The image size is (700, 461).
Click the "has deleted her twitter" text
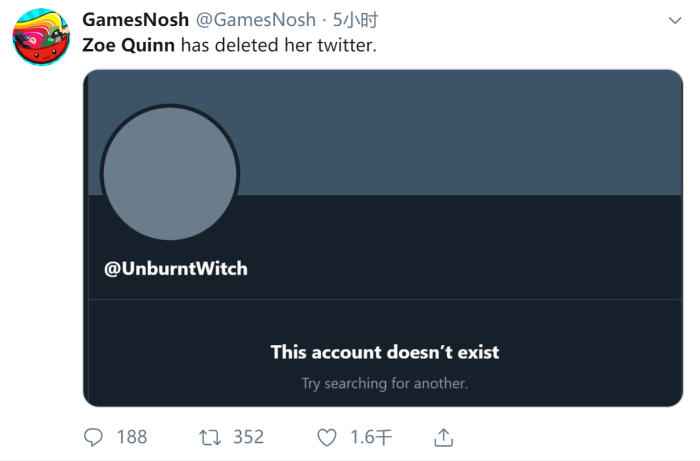279,46
